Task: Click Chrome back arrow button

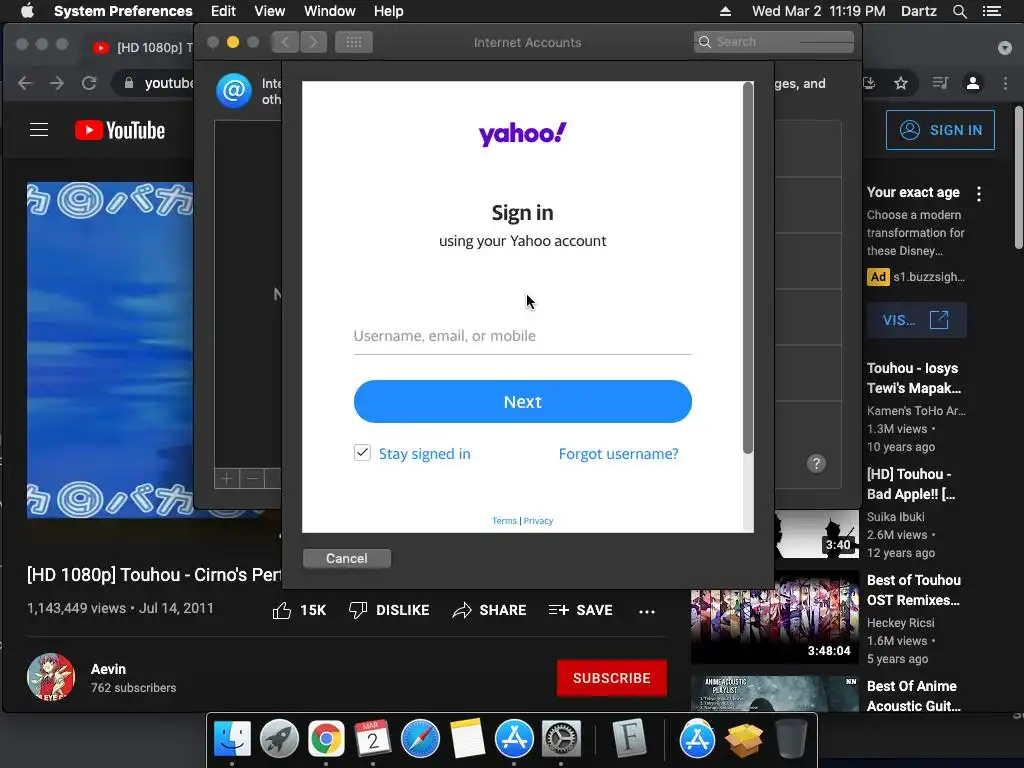Action: point(25,83)
